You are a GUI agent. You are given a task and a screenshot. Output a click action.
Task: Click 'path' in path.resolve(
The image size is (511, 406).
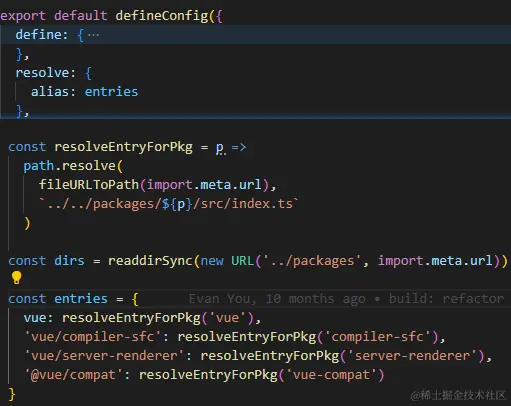pyautogui.click(x=39, y=166)
